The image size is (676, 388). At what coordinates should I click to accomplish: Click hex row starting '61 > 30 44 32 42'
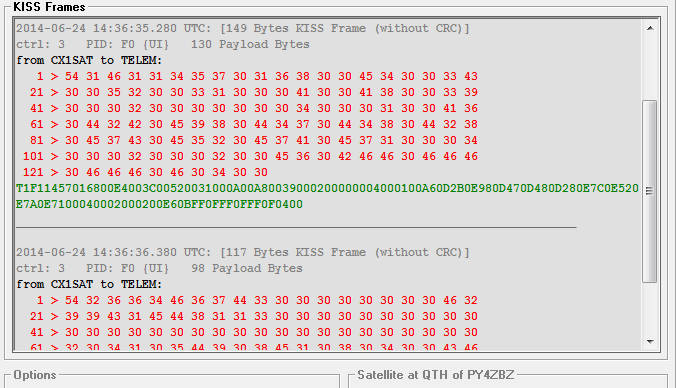pos(254,124)
